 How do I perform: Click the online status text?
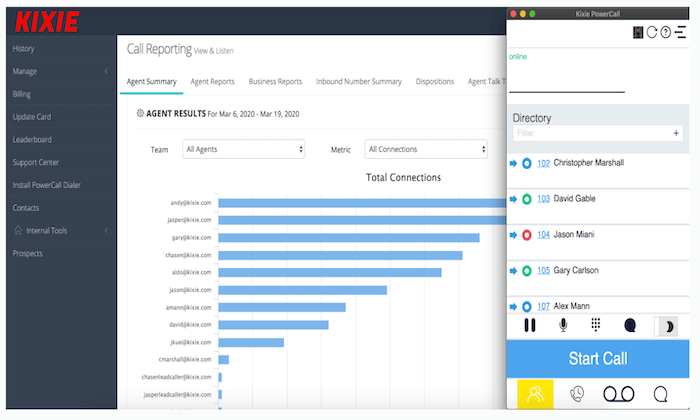518,57
